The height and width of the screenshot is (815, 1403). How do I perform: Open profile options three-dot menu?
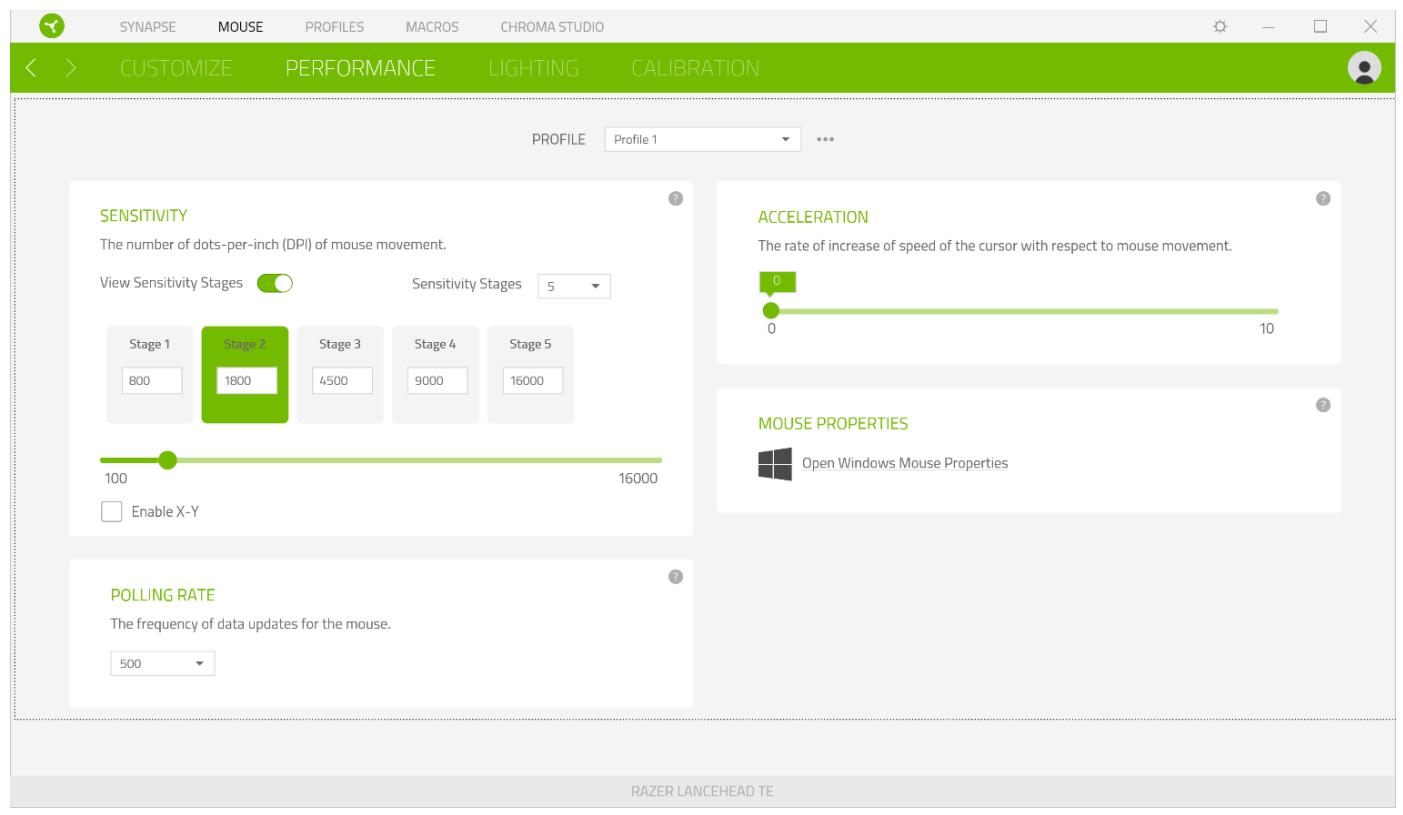coord(825,140)
